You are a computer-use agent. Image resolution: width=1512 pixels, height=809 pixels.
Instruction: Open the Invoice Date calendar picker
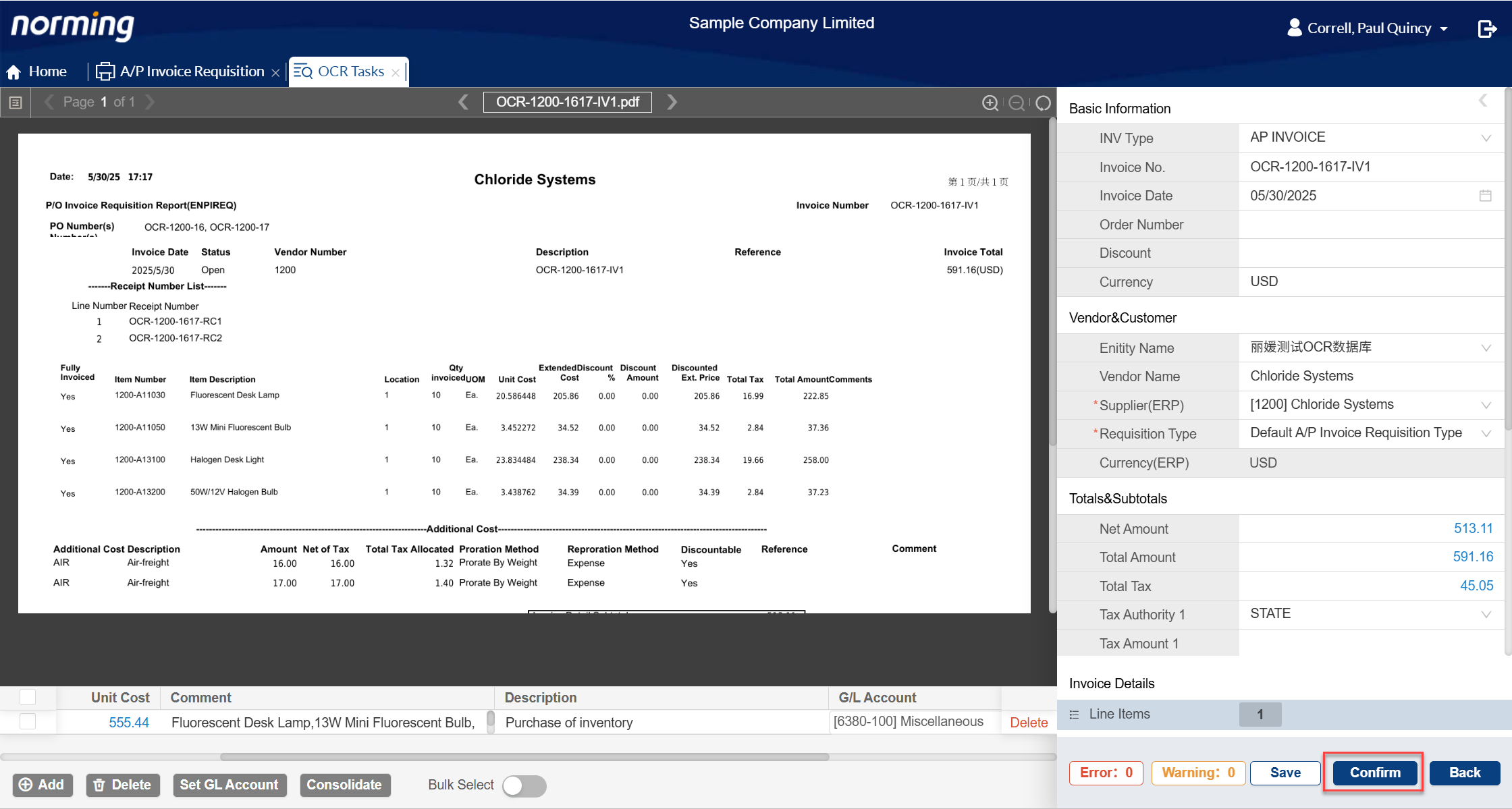(x=1485, y=196)
